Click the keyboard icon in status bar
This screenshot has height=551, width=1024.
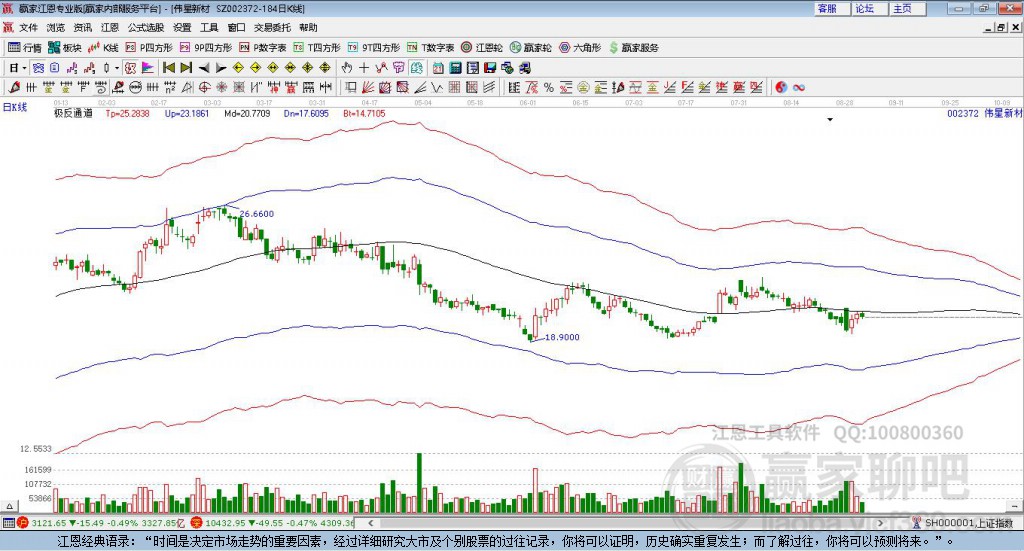pyautogui.click(x=8, y=523)
